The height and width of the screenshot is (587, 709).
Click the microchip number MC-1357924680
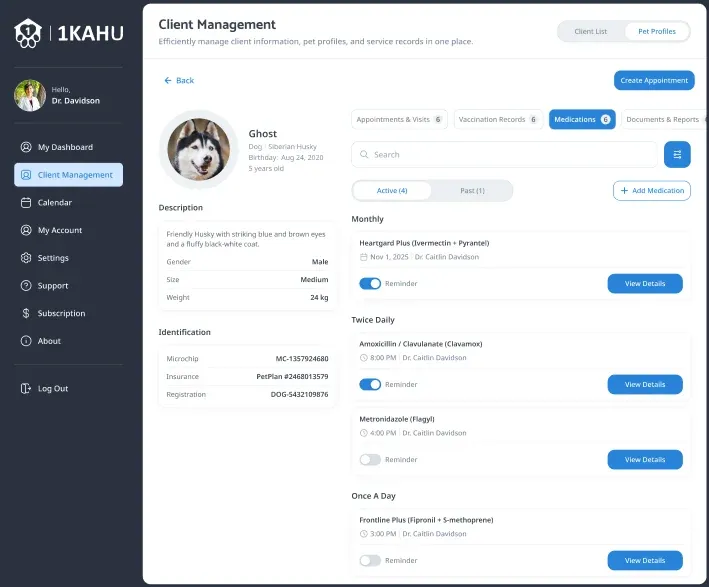(302, 359)
